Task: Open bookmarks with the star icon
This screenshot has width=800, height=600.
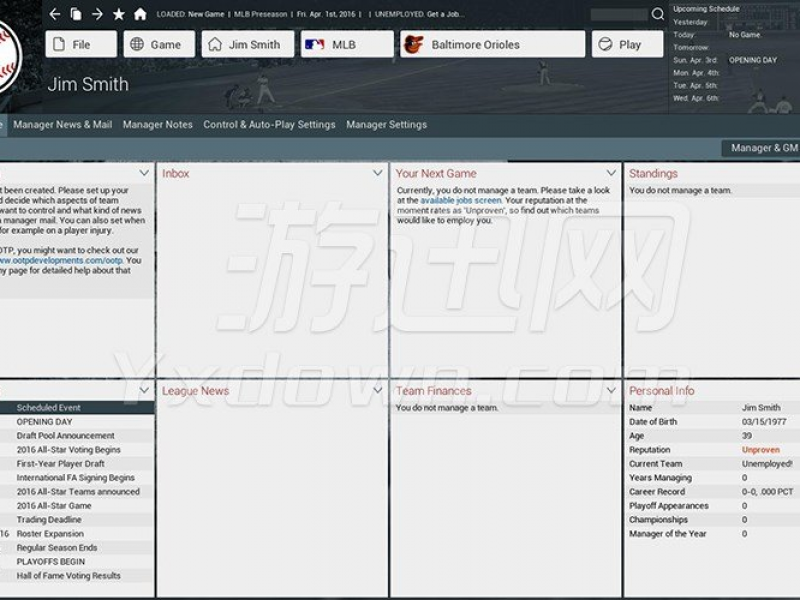Action: (x=119, y=14)
